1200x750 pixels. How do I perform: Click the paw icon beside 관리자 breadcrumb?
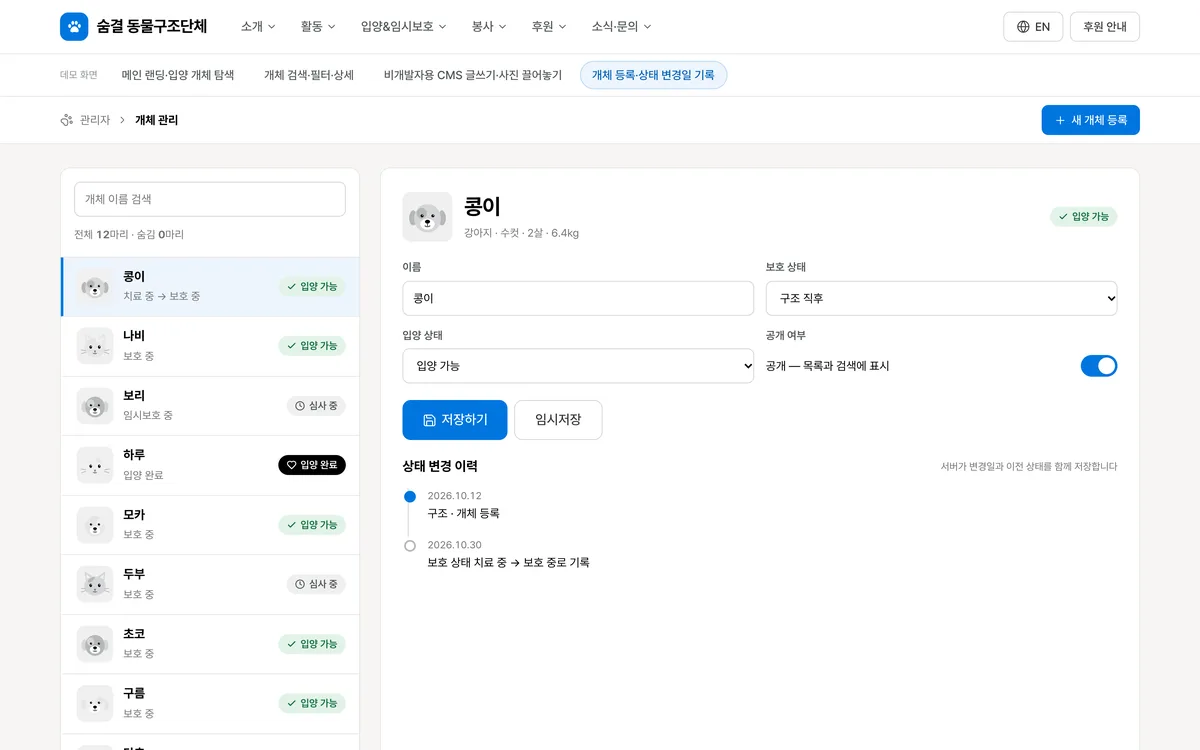67,120
